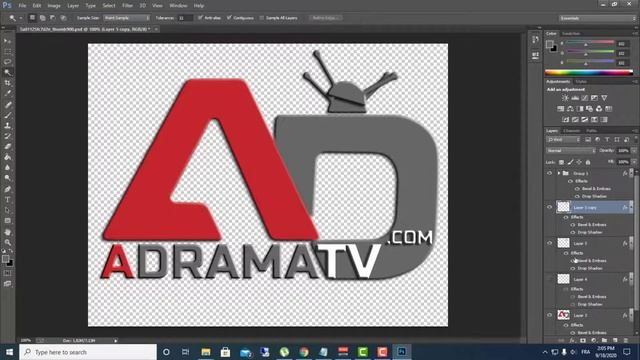Toggle Group 1 Drop Shadow effect visibility
640x360 pixels.
point(577,196)
